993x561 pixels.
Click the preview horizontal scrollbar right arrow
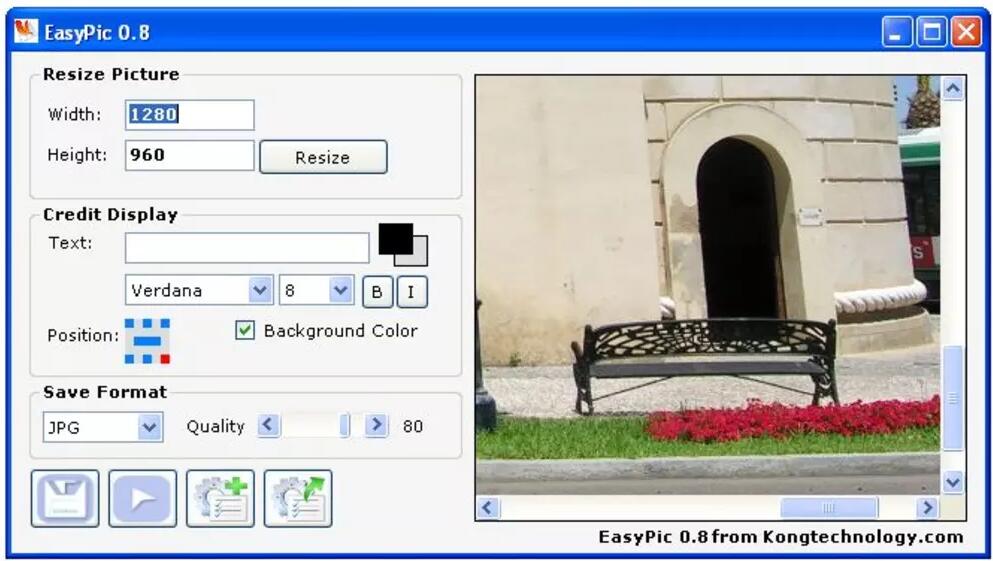click(928, 507)
